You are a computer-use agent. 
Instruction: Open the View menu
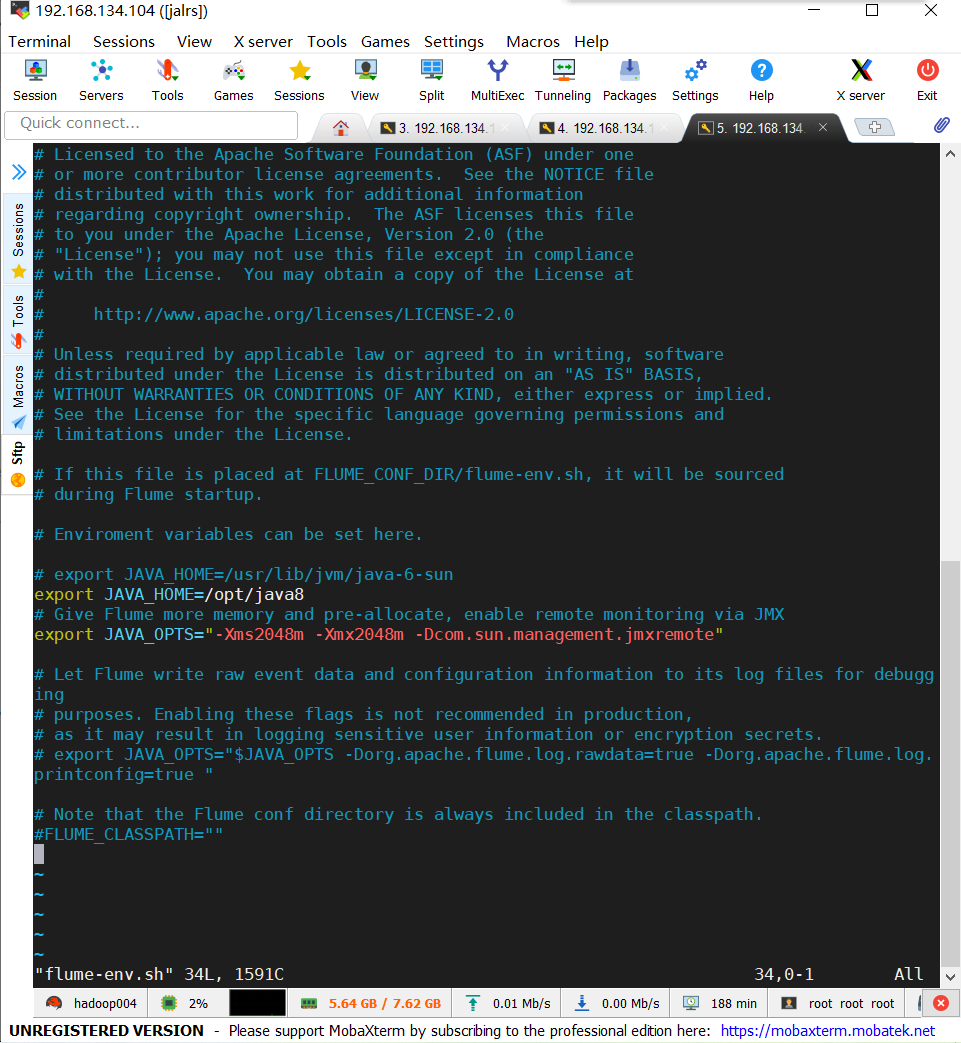coord(194,41)
